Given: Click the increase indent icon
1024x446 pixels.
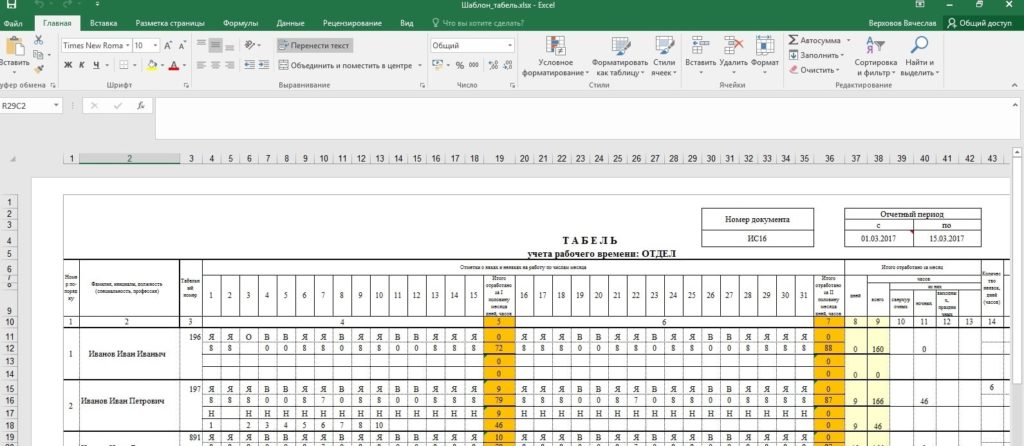Looking at the screenshot, I should click(x=263, y=65).
